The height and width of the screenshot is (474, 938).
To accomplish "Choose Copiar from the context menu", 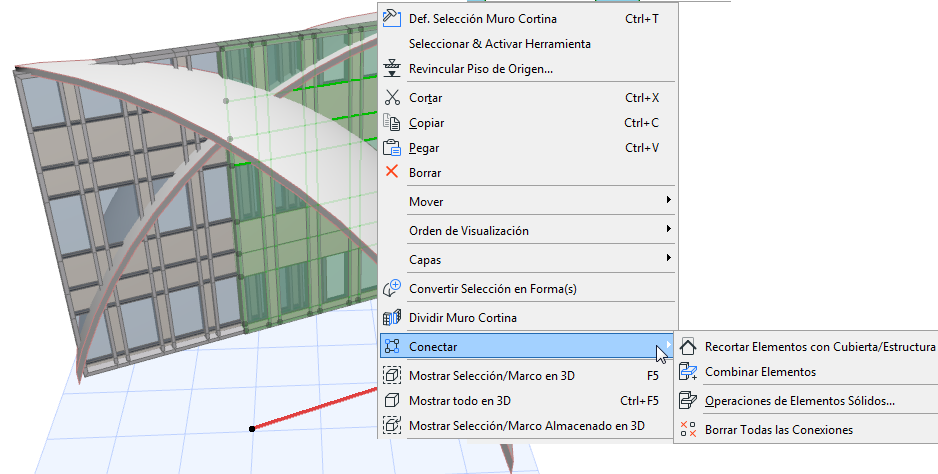I will (x=528, y=123).
